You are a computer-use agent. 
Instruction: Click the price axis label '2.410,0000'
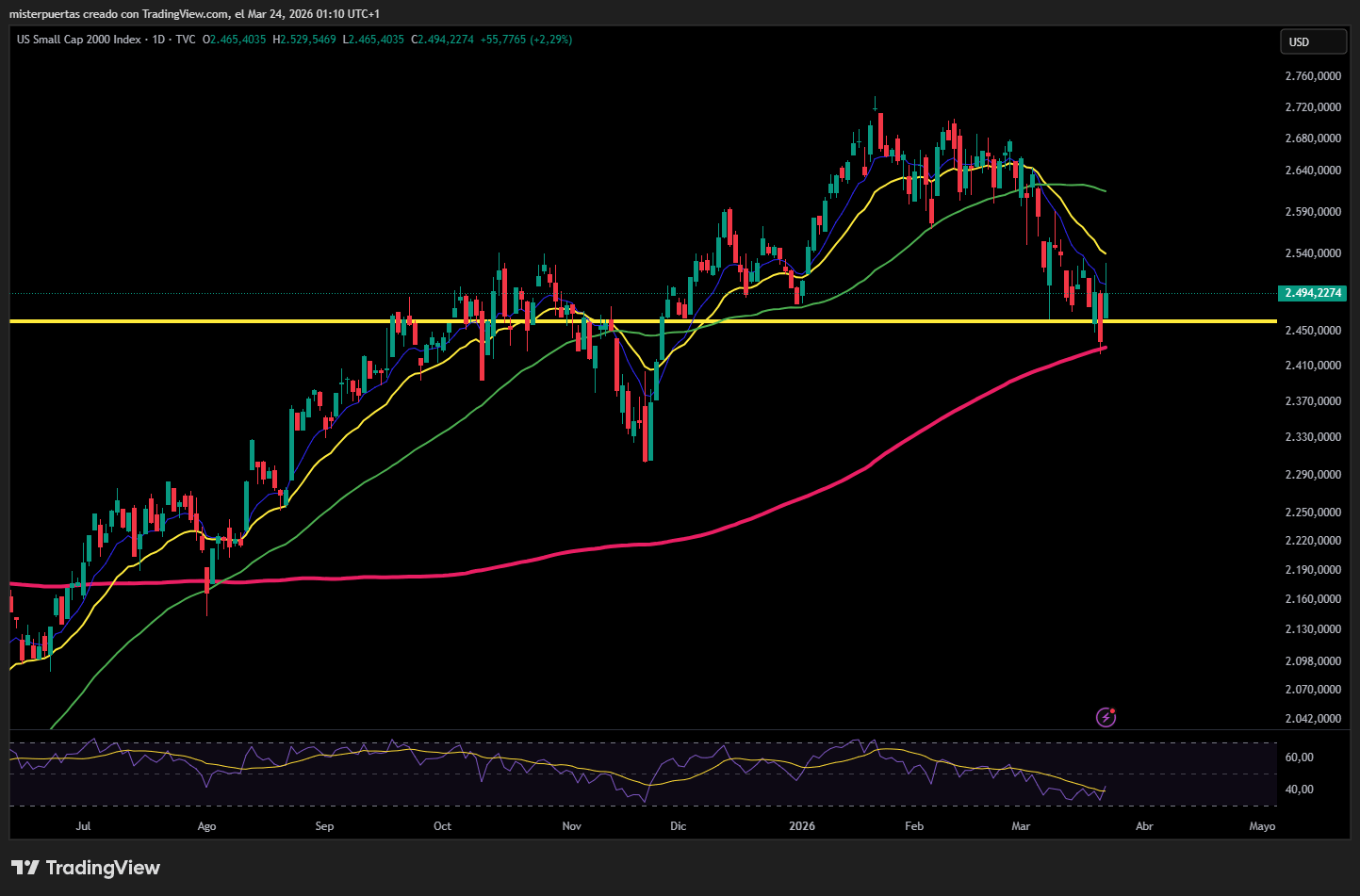[1313, 366]
